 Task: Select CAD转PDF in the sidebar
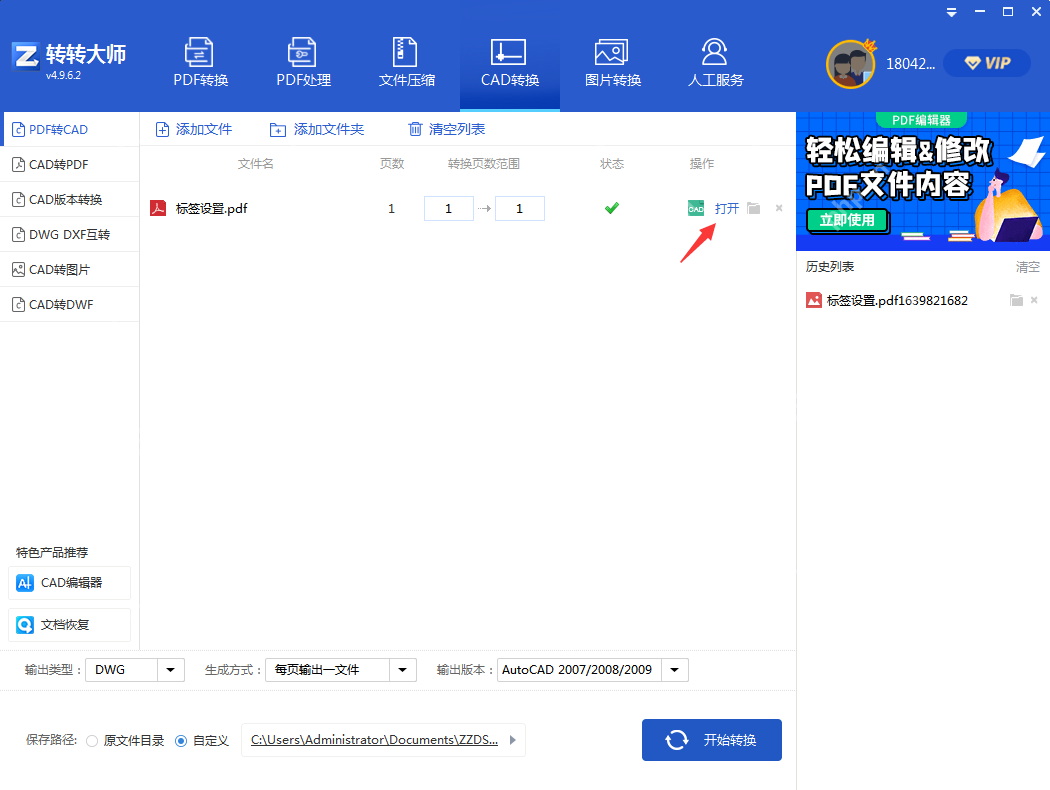tap(70, 165)
